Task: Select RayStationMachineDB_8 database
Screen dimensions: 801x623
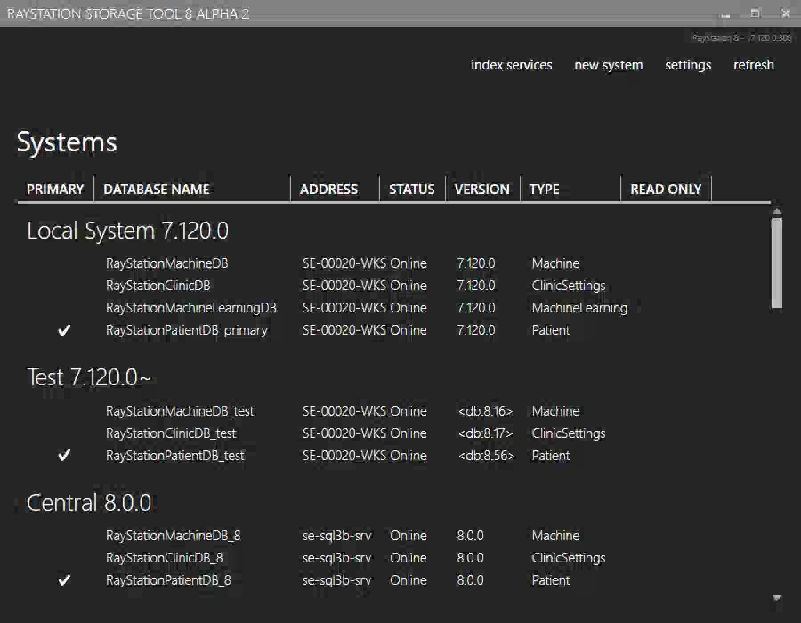Action: (x=173, y=535)
